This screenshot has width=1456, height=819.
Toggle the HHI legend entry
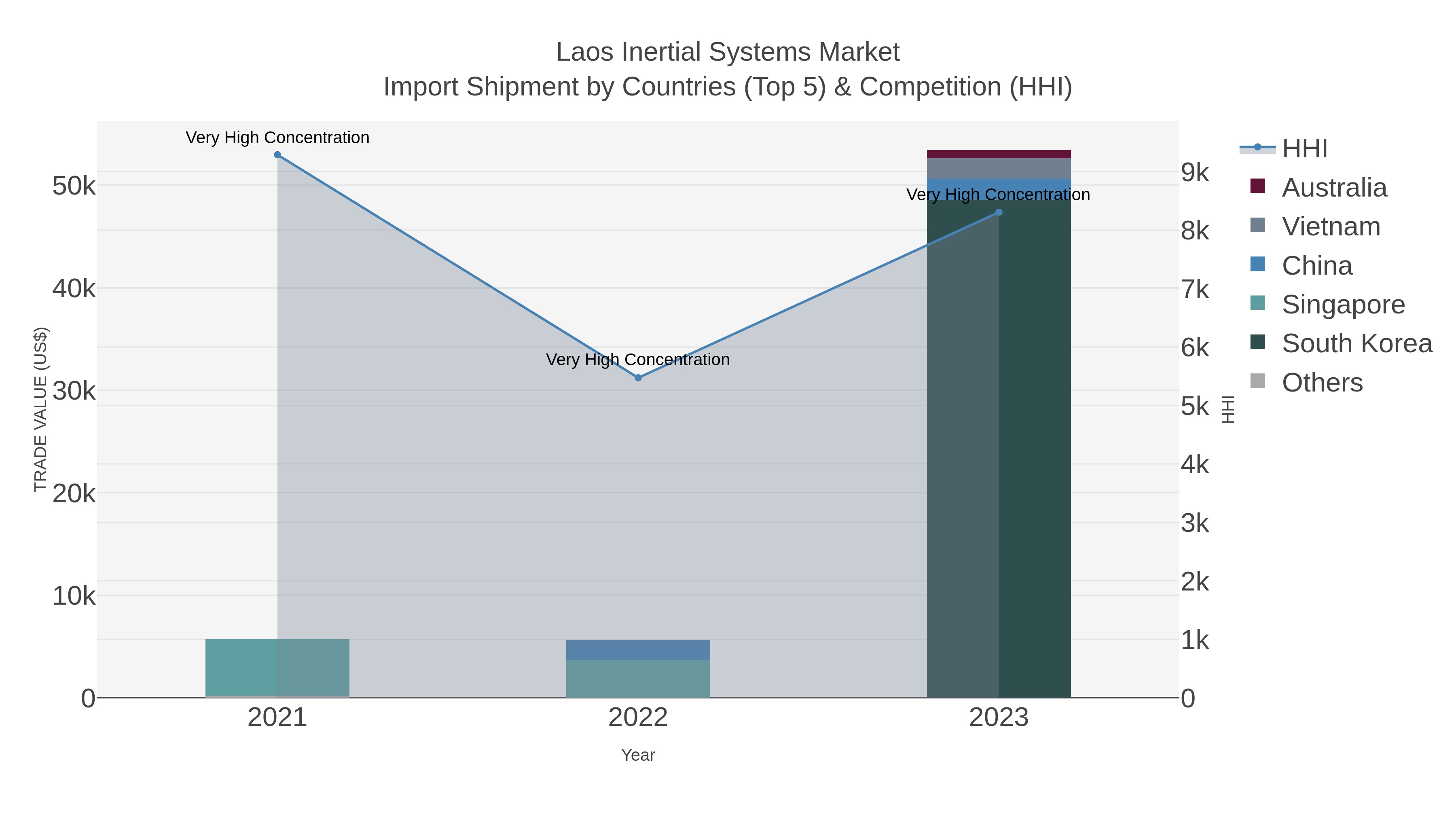[x=1283, y=149]
